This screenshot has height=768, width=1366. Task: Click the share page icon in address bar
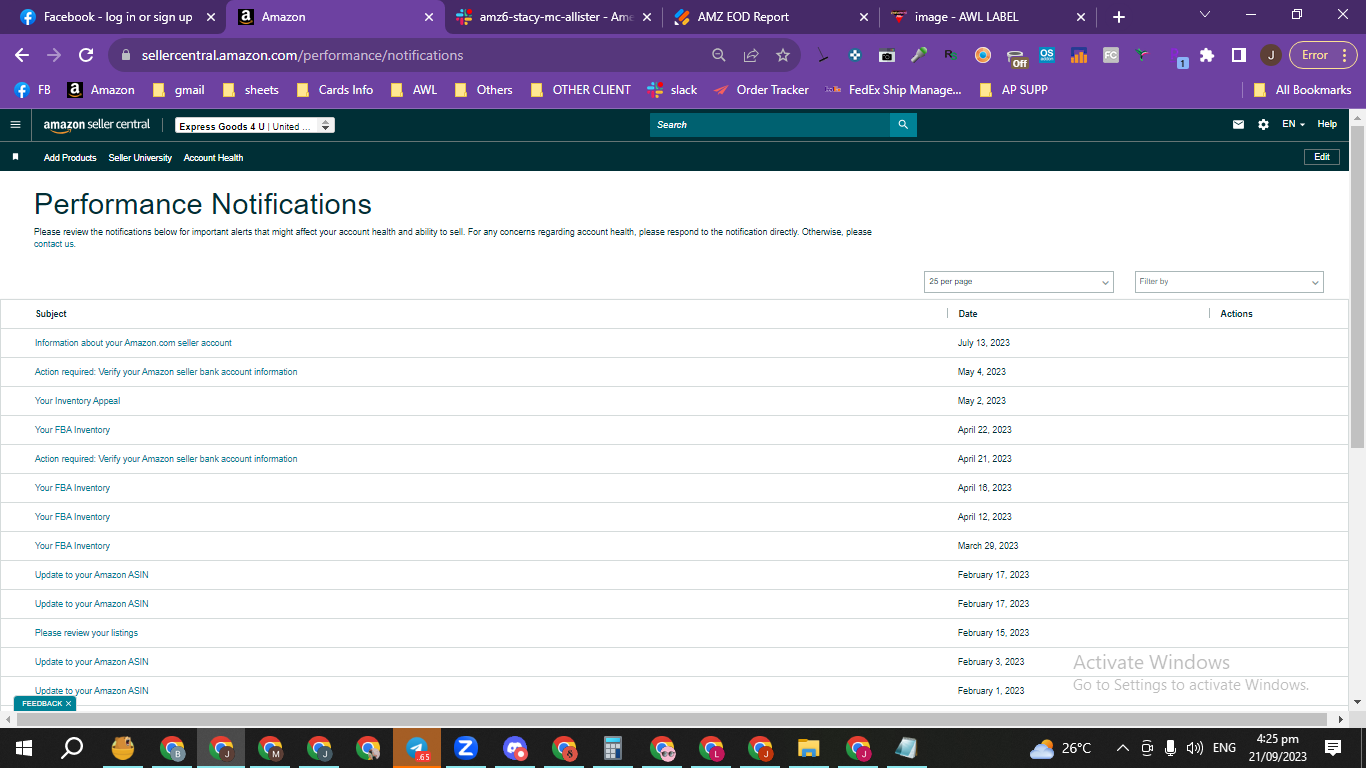[751, 55]
